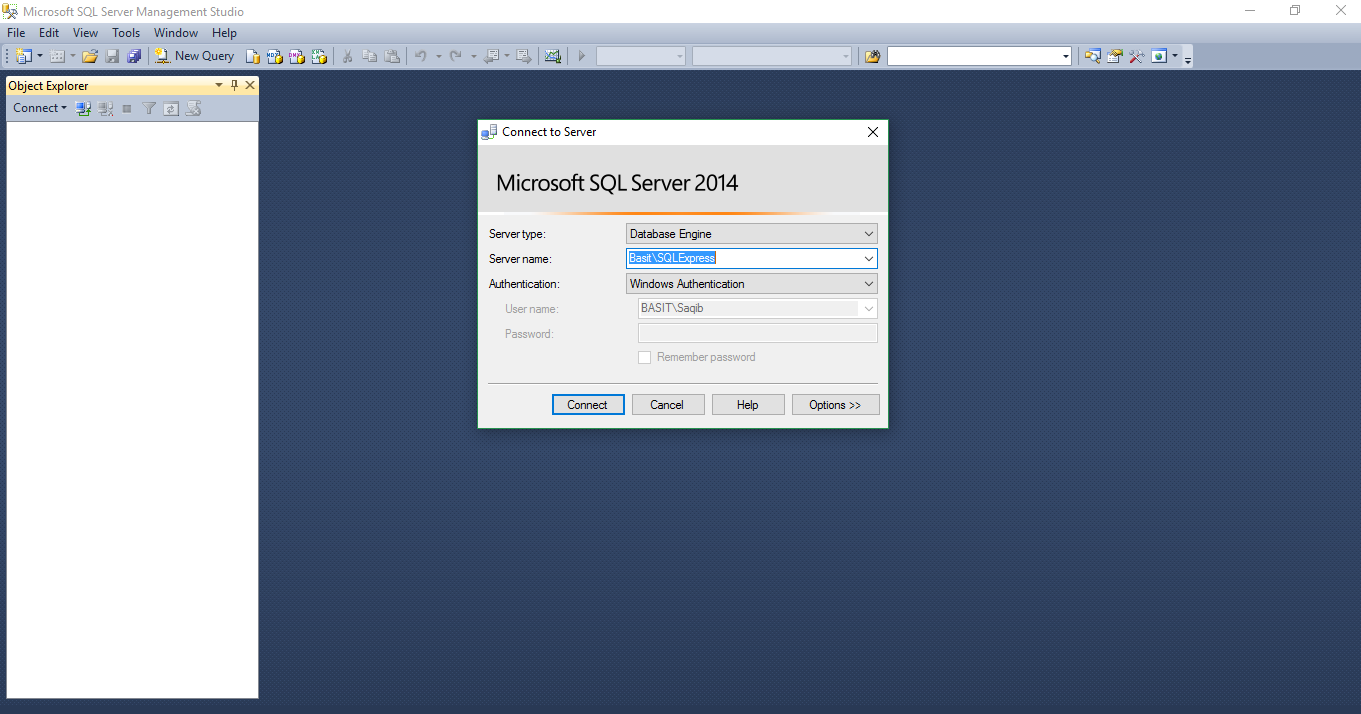Click the rightmost Object Explorer toolbar icon
Screen dimensions: 1361x714
point(194,108)
